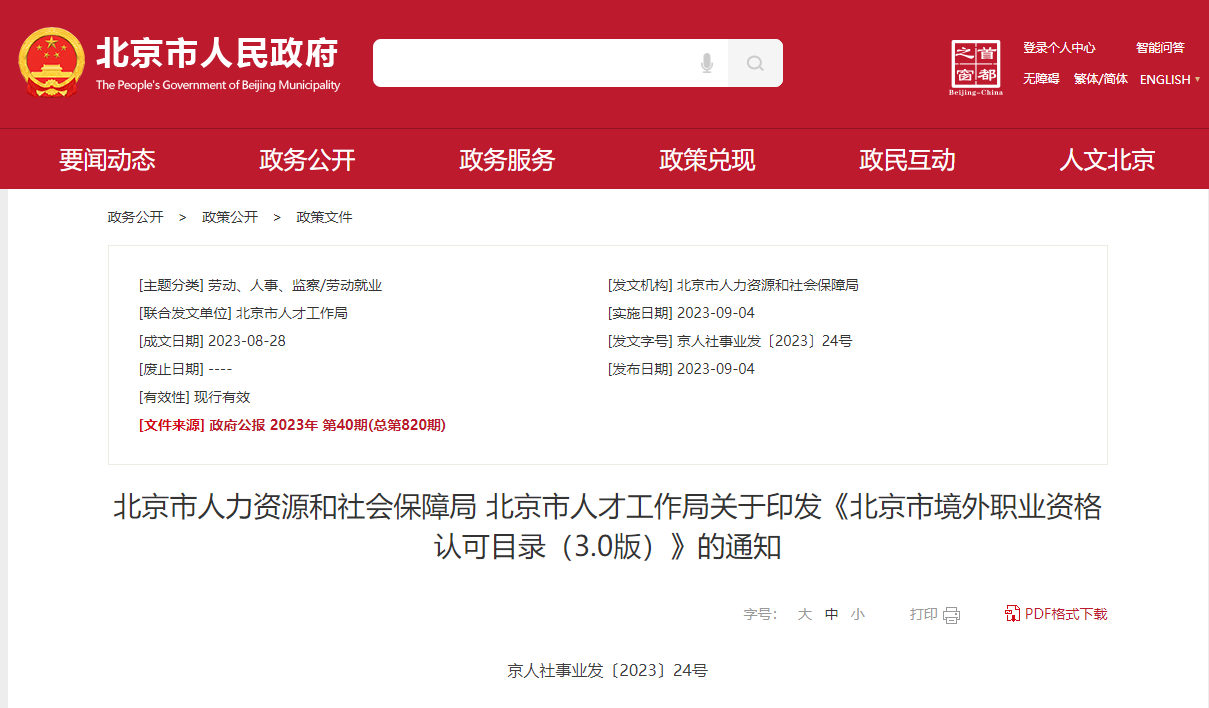Open 智能问答 smart Q&A
The image size is (1209, 708).
pos(1159,47)
